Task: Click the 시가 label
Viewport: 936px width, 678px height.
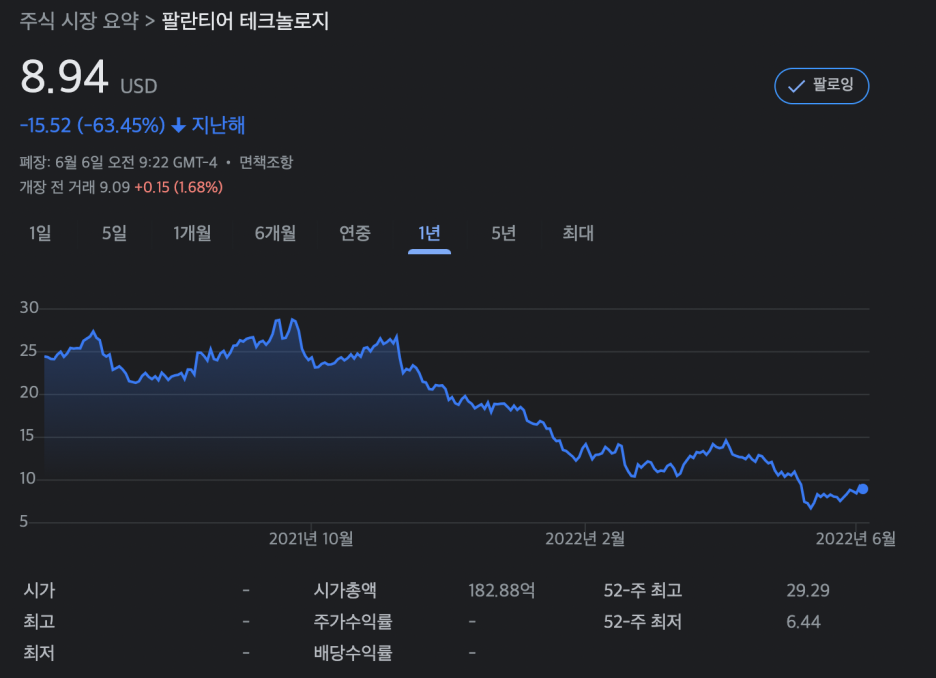Action: click(39, 590)
